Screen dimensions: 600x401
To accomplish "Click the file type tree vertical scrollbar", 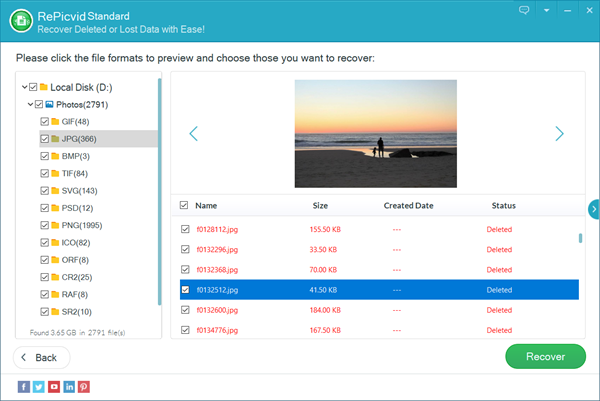I will 160,192.
